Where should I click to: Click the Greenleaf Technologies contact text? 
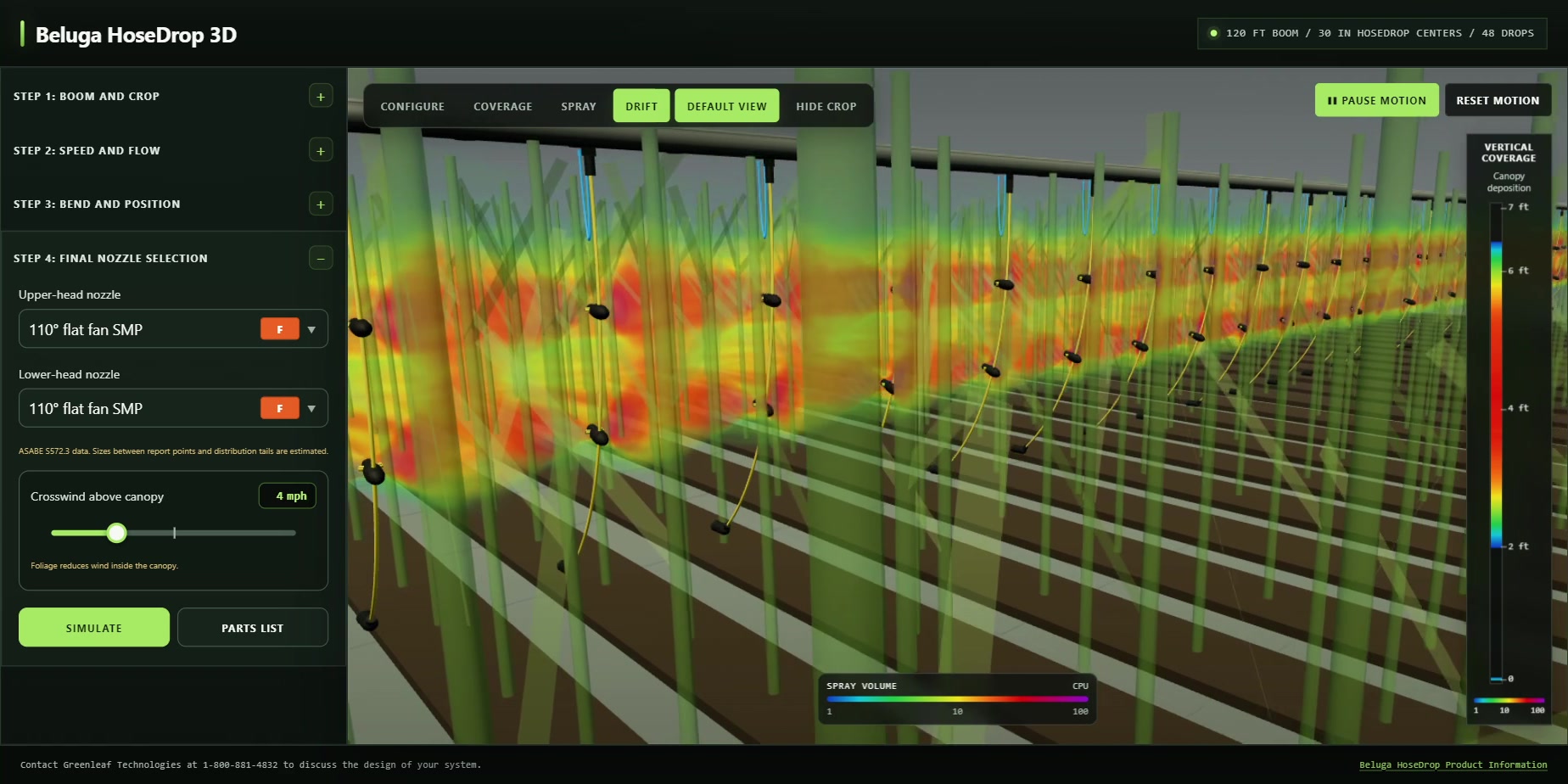pyautogui.click(x=251, y=765)
